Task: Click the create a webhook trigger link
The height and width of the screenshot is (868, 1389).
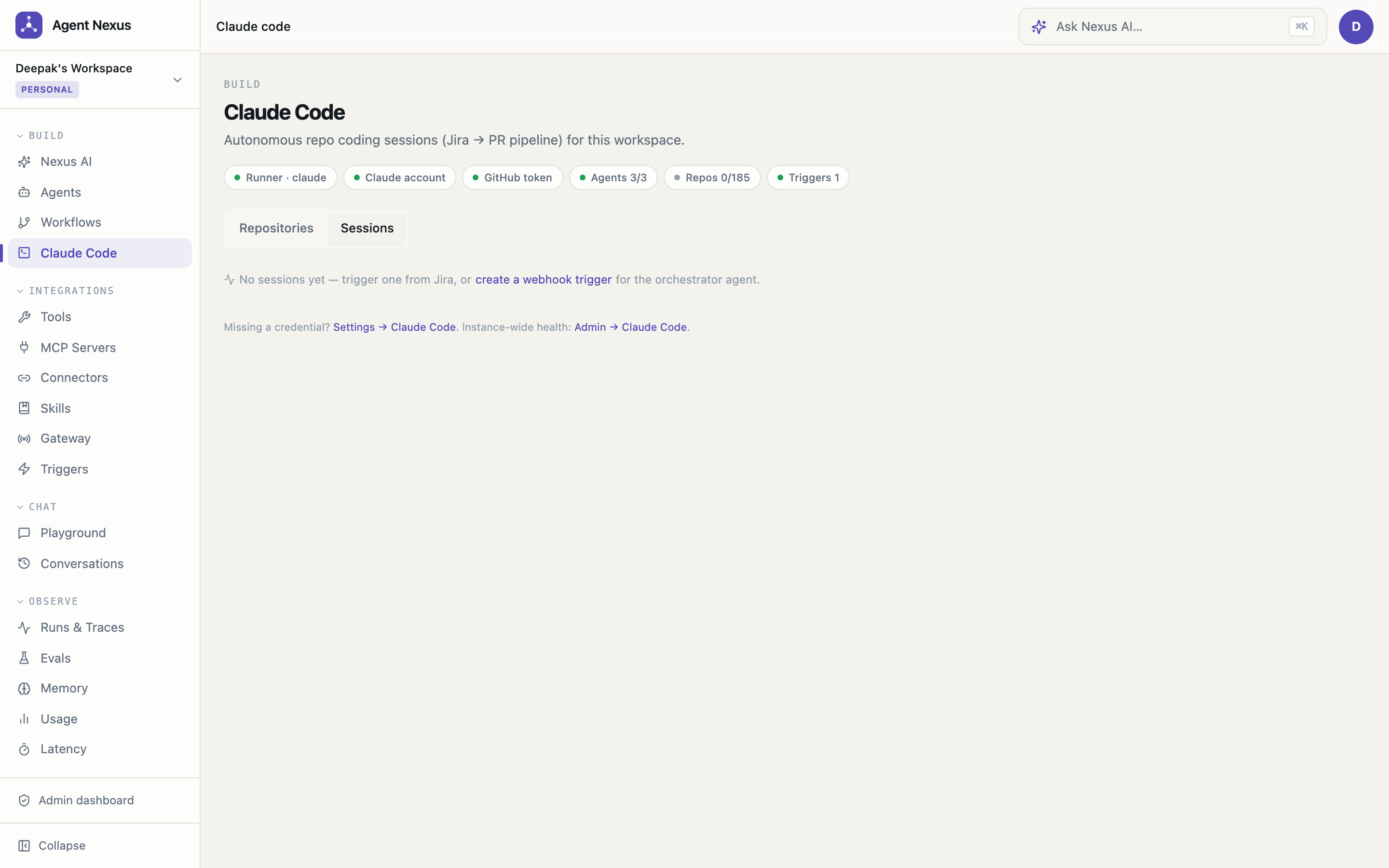Action: 543,280
